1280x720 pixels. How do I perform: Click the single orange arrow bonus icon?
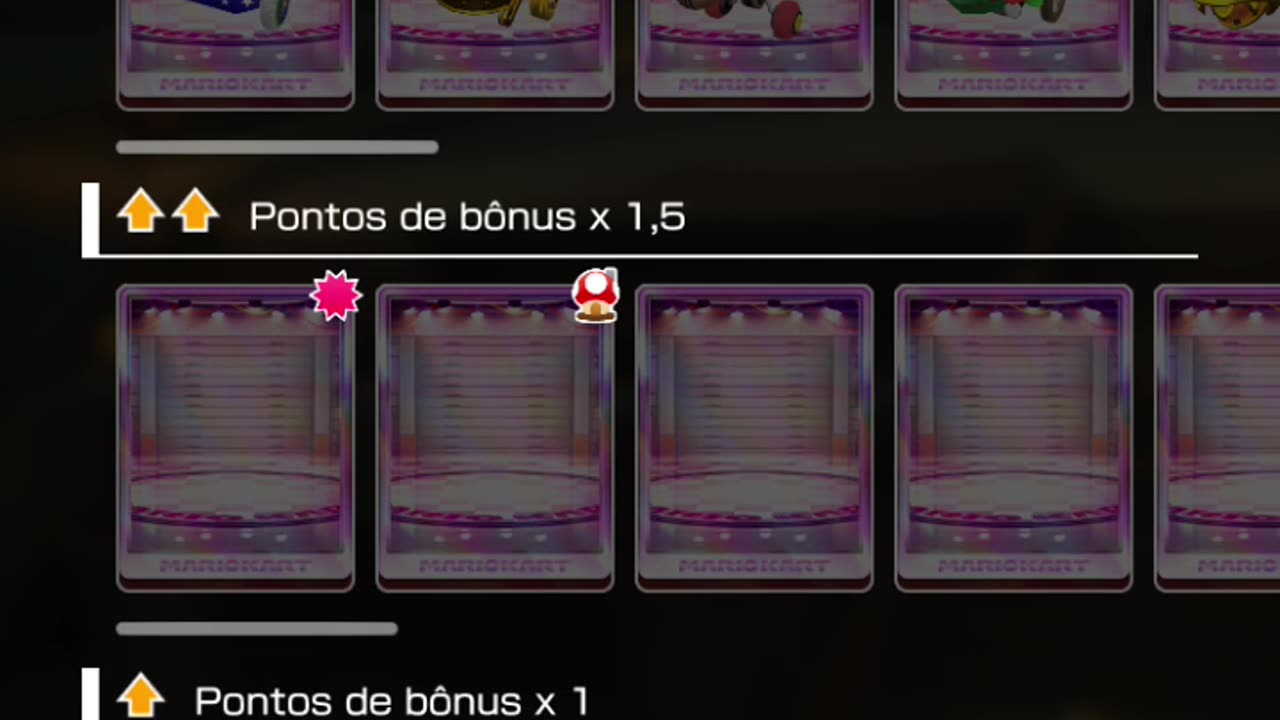point(141,695)
